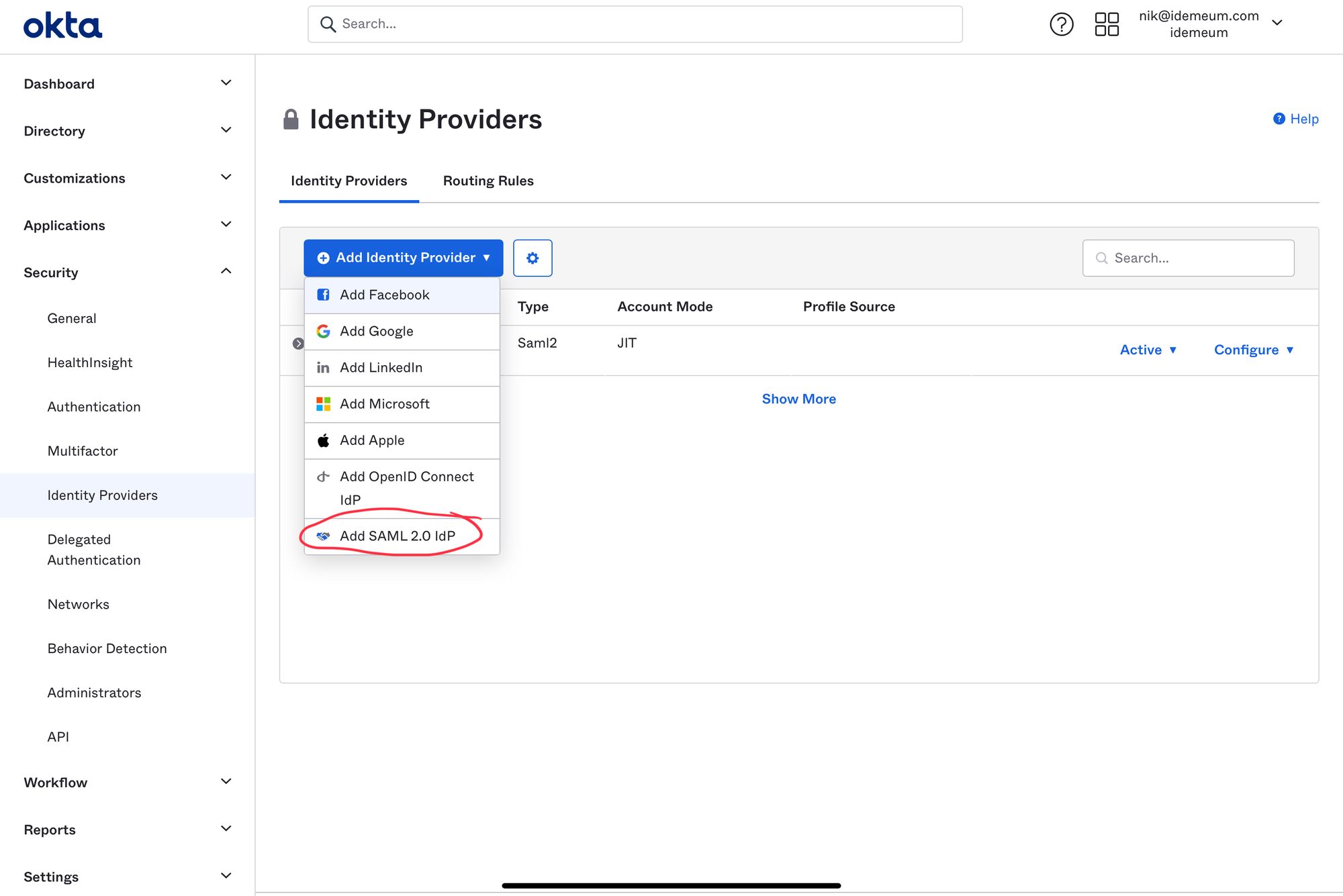Open the Add Identity Provider dropdown
Viewport: 1343px width, 896px height.
coord(403,258)
